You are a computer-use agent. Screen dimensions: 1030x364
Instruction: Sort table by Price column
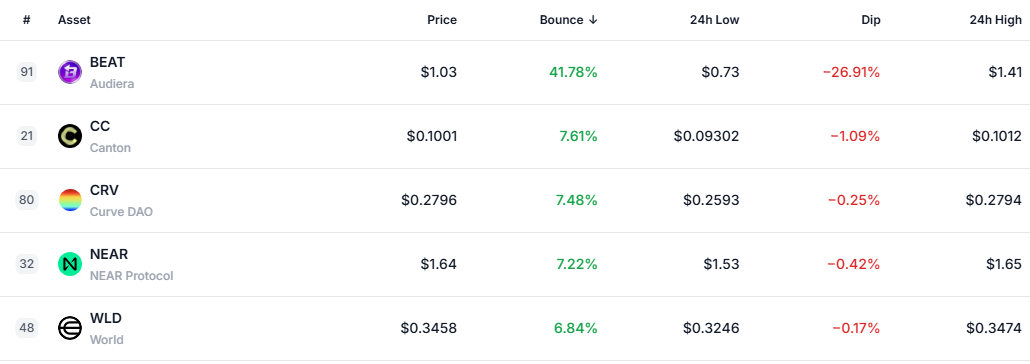(x=442, y=20)
